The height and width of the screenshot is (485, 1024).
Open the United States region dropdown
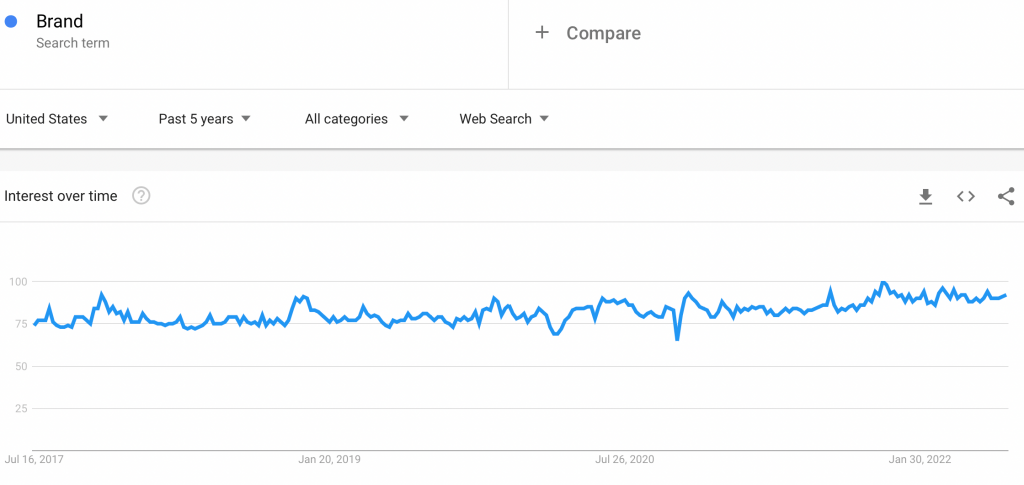[x=57, y=119]
